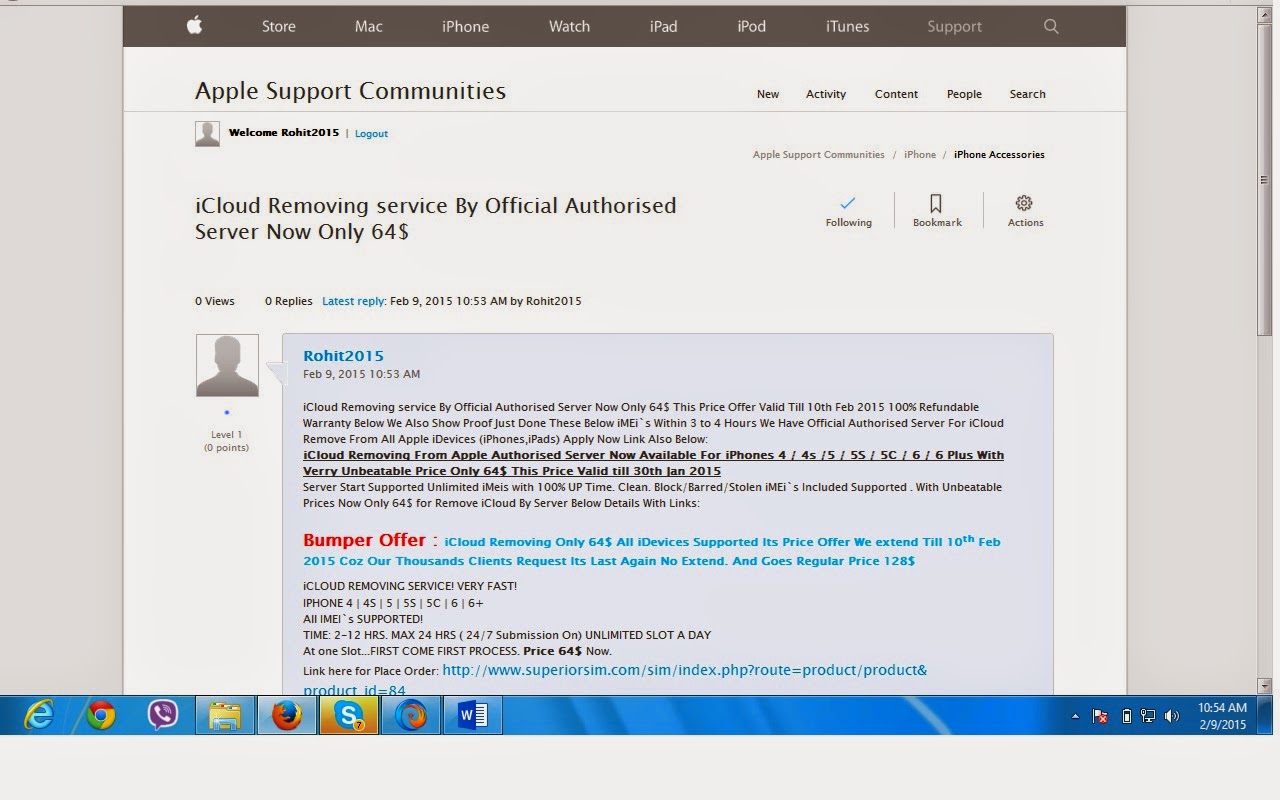This screenshot has height=800, width=1280.
Task: Click the 0 Views count text
Action: tap(215, 301)
